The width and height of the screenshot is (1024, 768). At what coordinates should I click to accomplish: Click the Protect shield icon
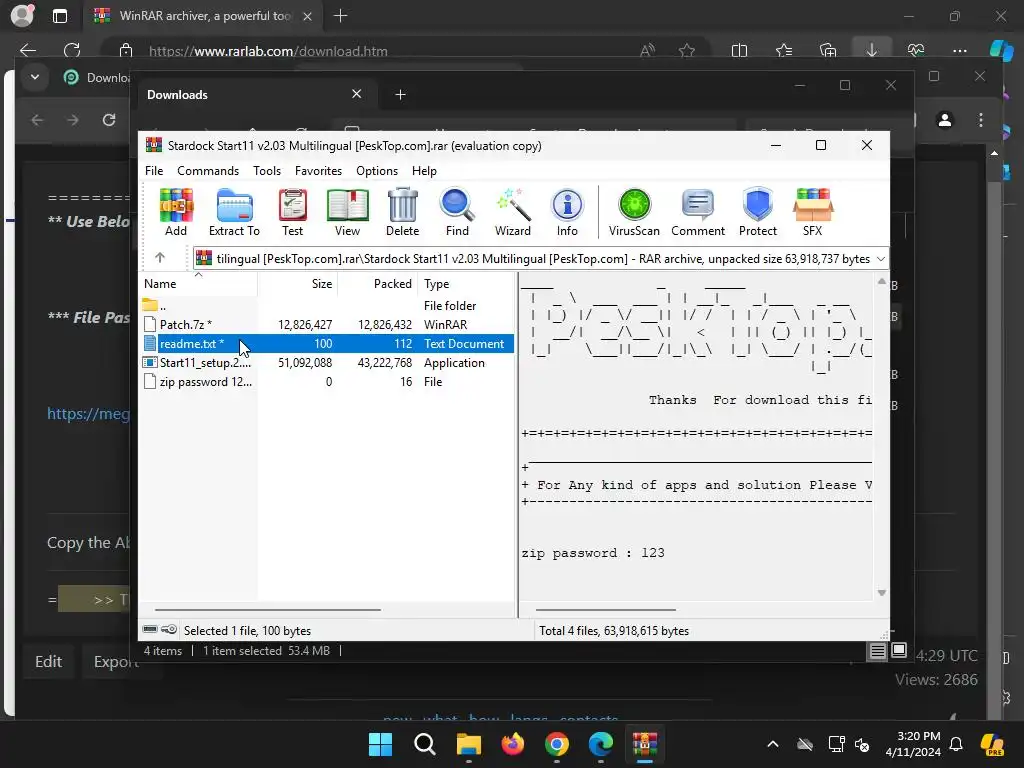(758, 212)
